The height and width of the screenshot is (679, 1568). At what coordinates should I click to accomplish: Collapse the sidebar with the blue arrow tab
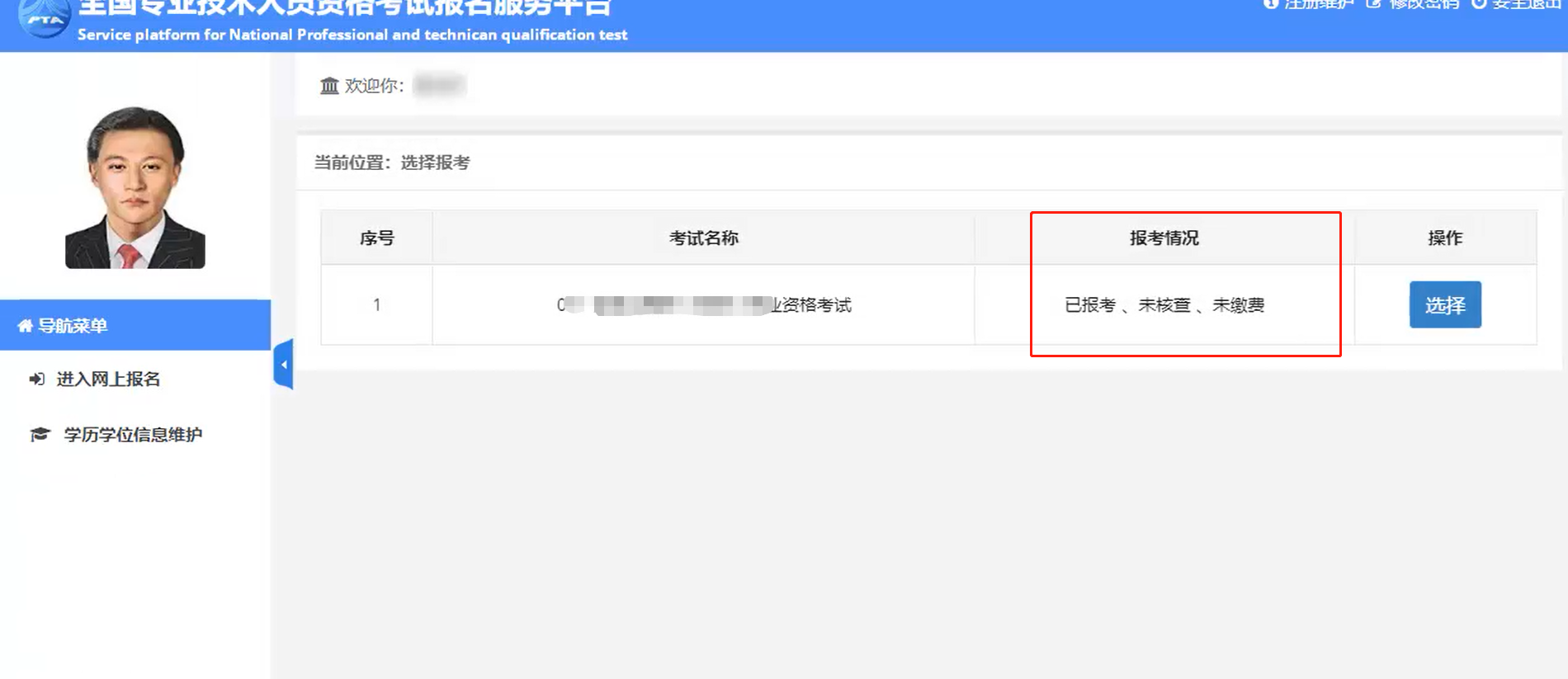283,364
